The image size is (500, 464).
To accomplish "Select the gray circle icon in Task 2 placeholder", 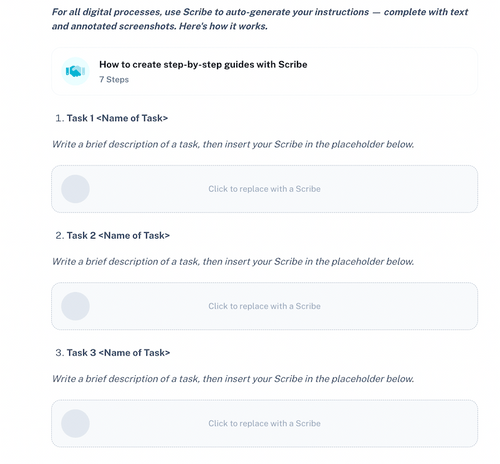I will [75, 306].
